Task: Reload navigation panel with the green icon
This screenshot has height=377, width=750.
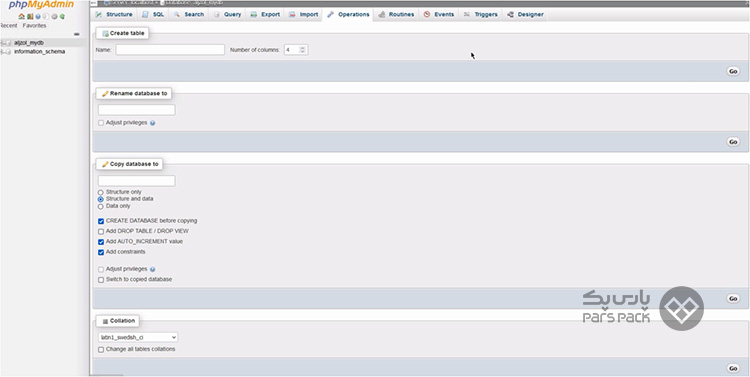Action: [x=62, y=16]
